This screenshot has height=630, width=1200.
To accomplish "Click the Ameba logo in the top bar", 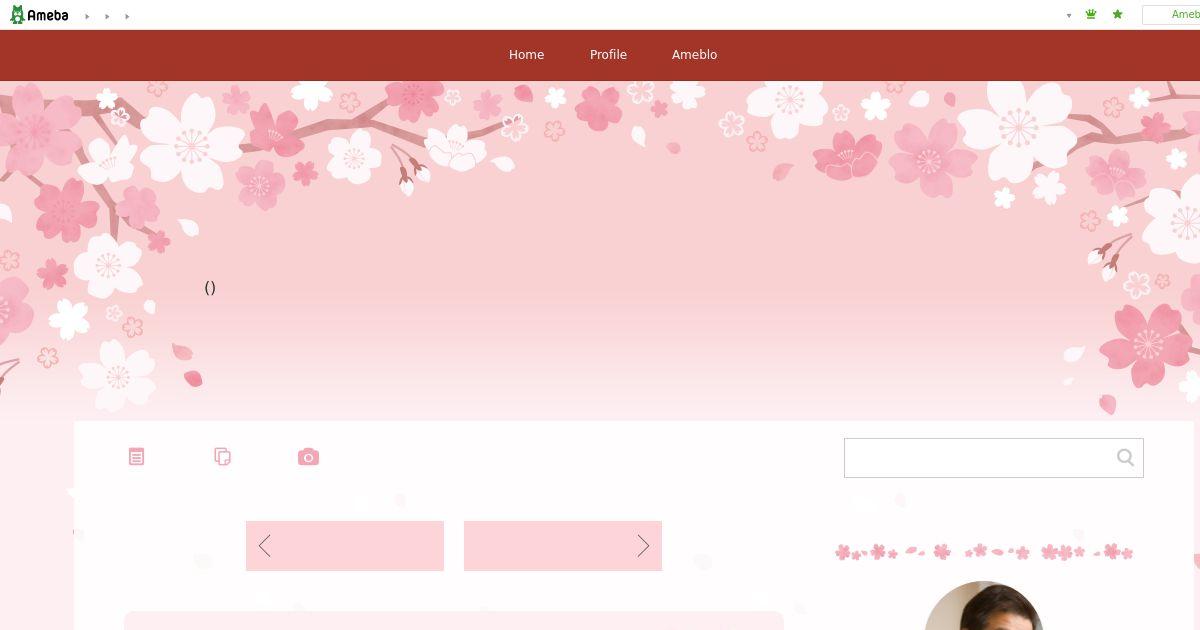I will (x=39, y=15).
